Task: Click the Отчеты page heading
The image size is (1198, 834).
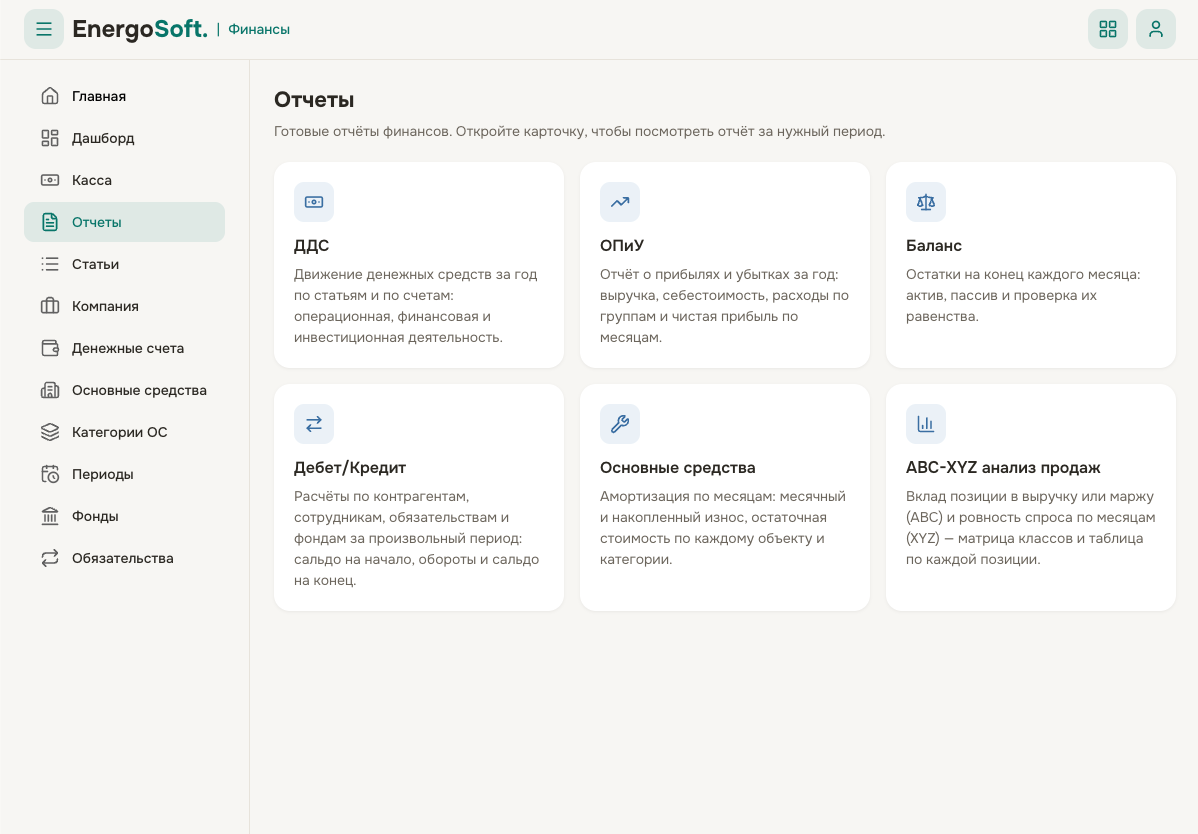Action: point(314,100)
